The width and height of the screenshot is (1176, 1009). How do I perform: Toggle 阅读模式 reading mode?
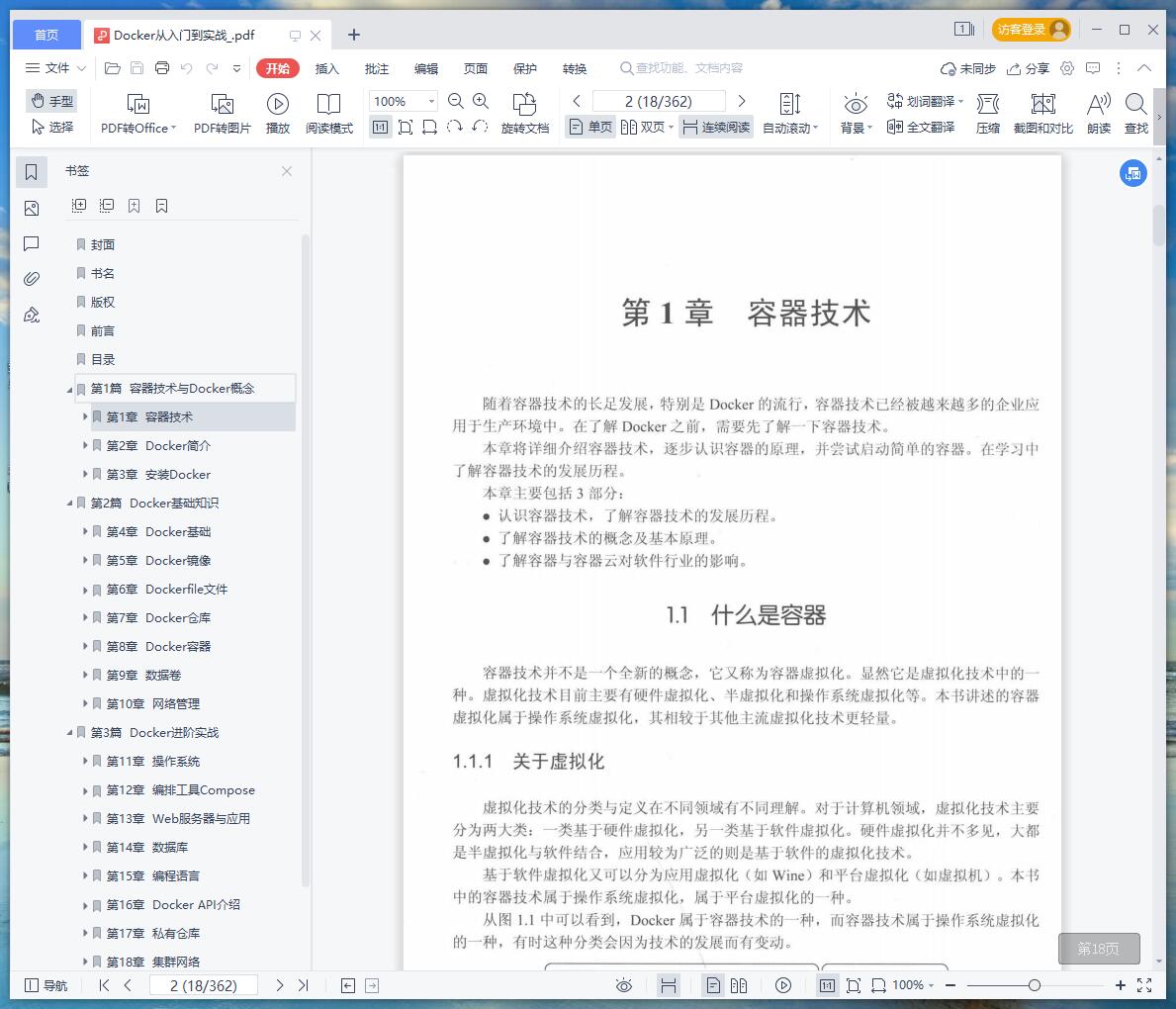coord(329,114)
